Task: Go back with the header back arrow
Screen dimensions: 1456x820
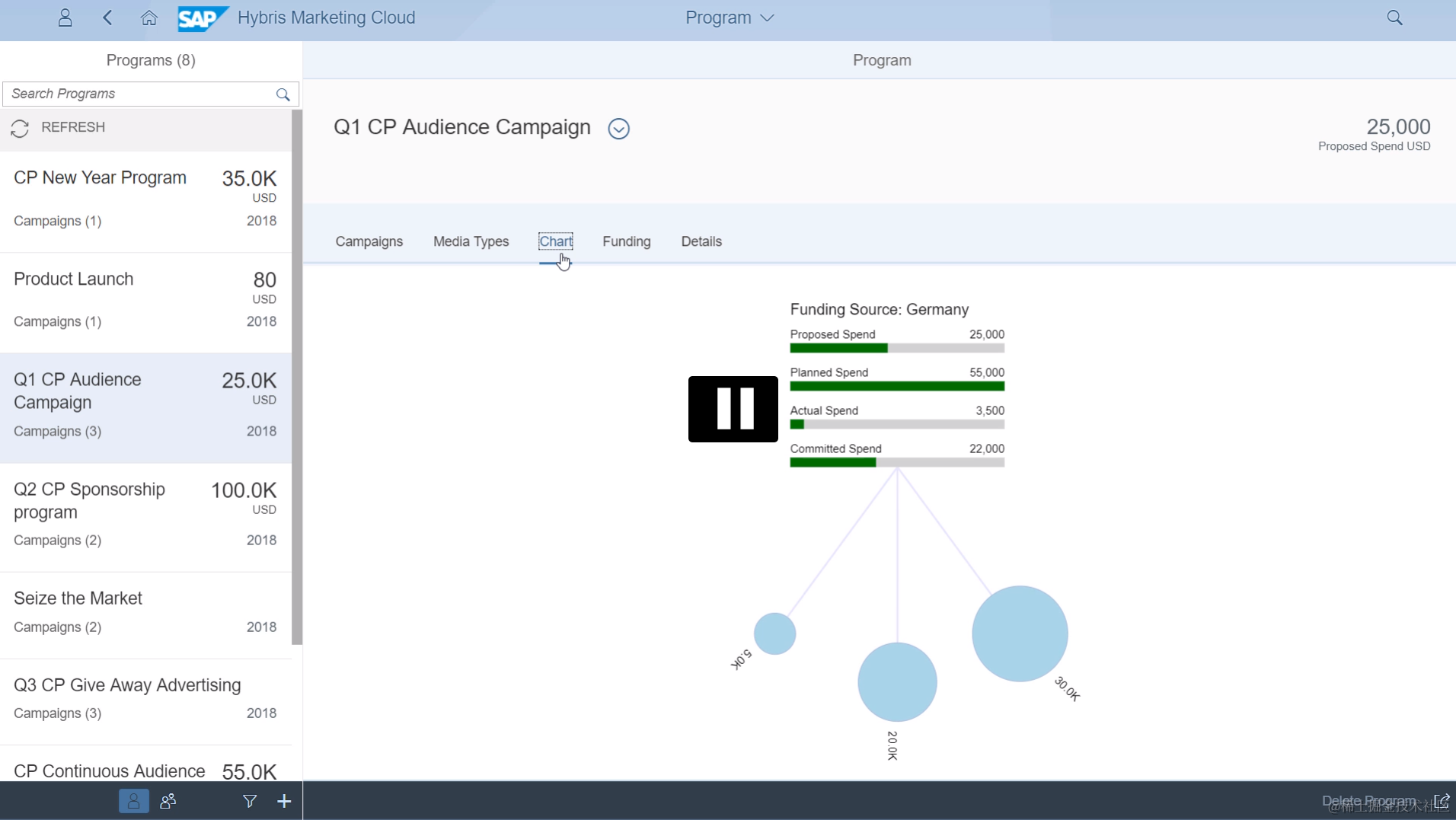Action: pos(107,18)
